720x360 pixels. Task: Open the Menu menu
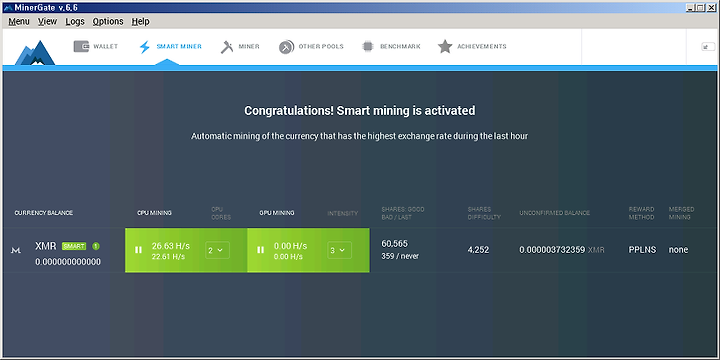pos(19,22)
